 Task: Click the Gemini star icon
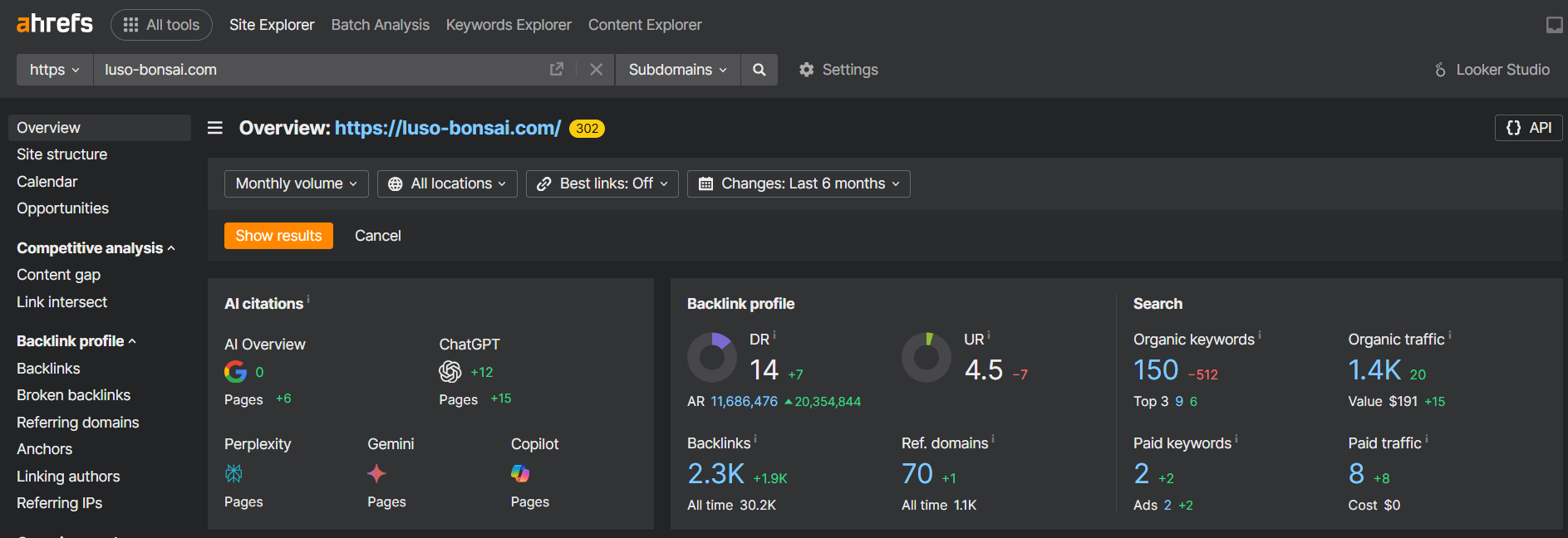pyautogui.click(x=376, y=473)
